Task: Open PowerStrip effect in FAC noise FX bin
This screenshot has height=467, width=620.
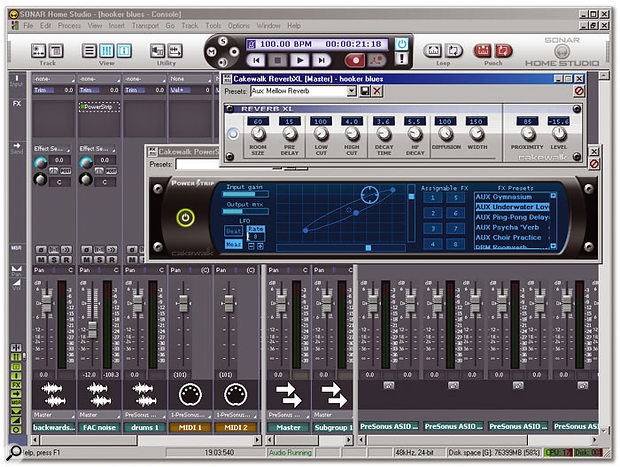Action: tap(99, 107)
